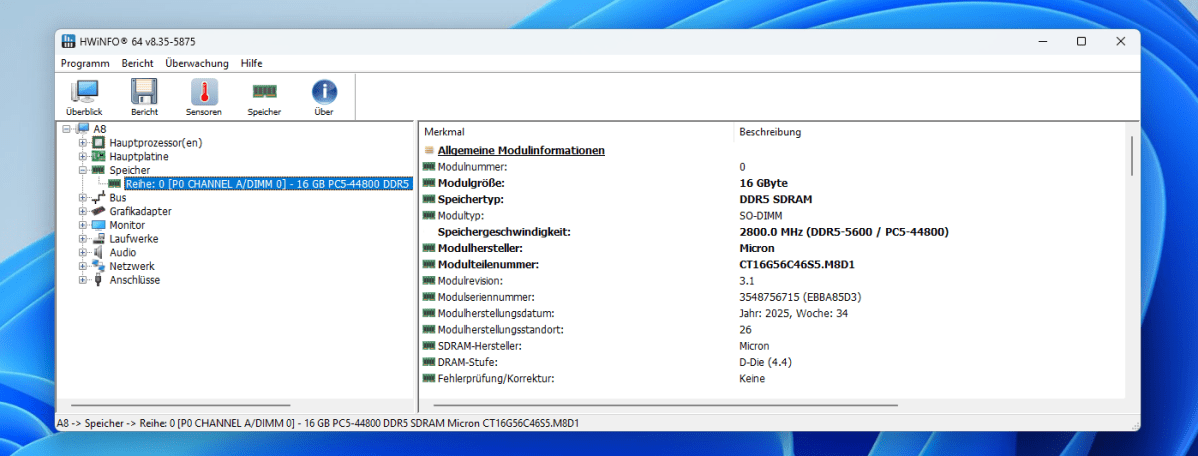The height and width of the screenshot is (456, 1198).
Task: Open the Hilfe menu
Action: [x=251, y=63]
